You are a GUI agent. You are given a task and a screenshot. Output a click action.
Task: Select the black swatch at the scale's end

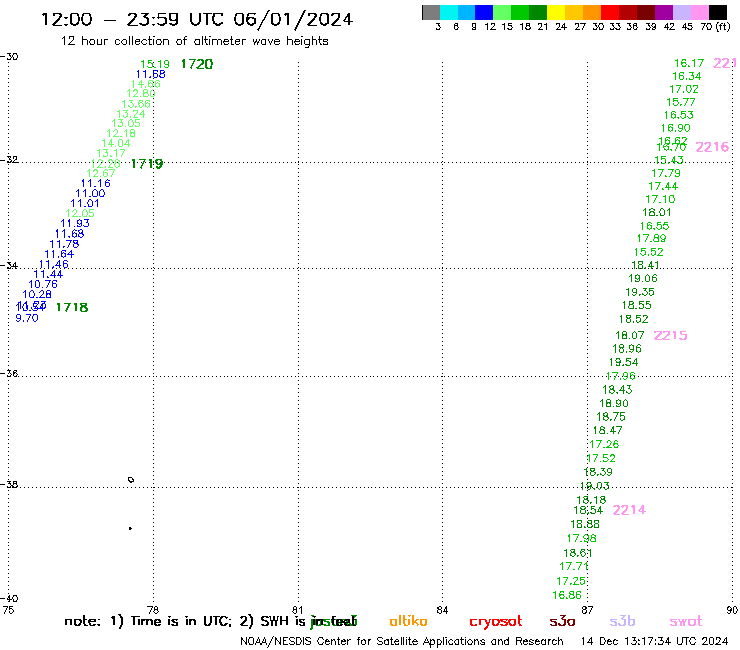718,12
